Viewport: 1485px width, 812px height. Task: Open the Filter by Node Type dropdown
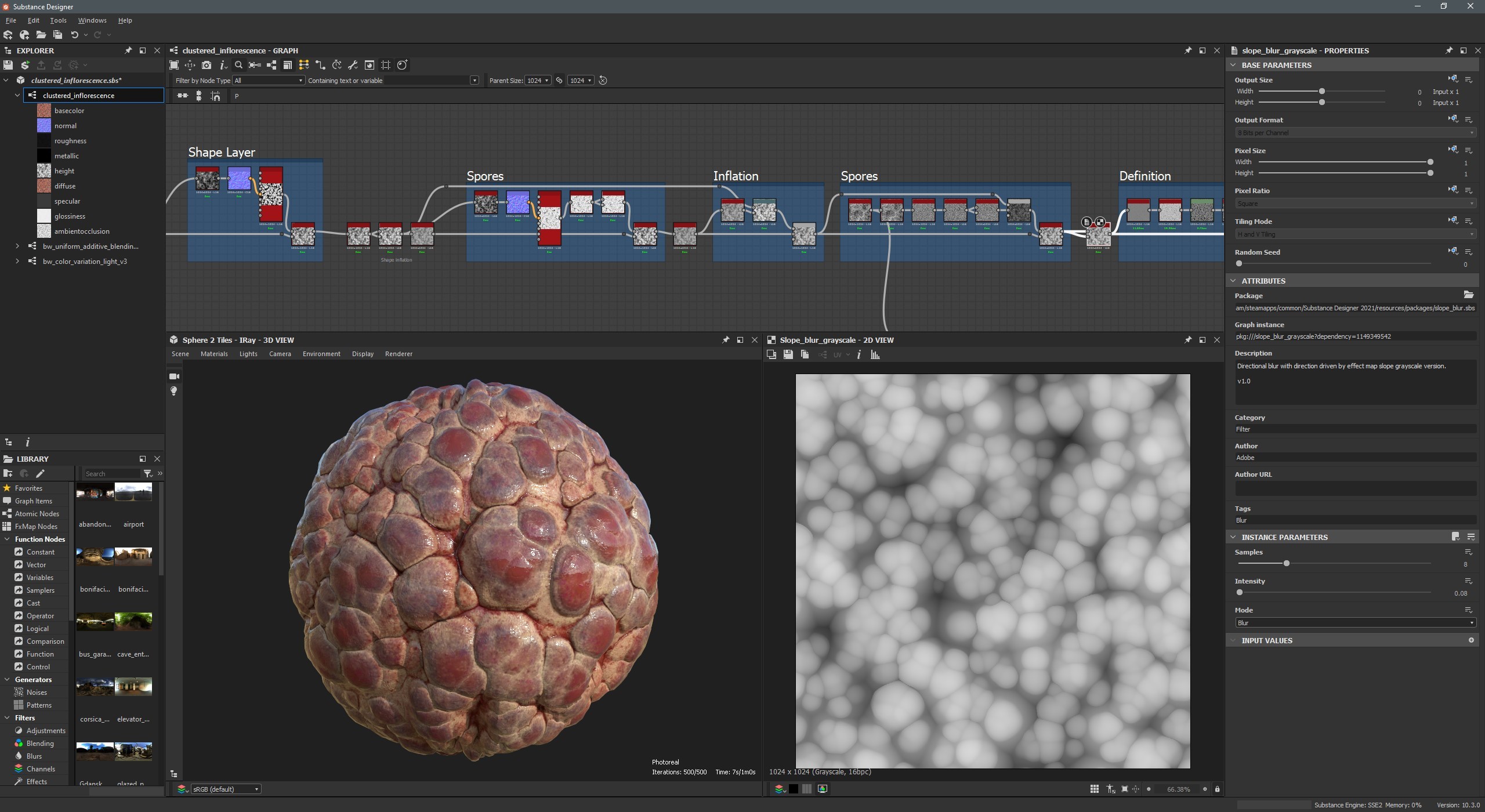[268, 80]
